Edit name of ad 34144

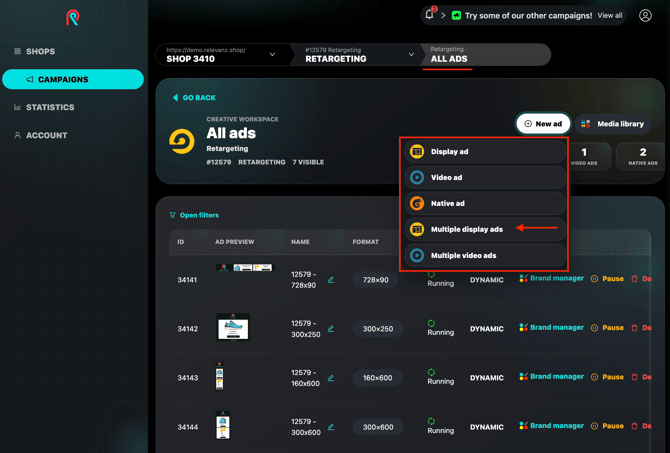tap(330, 427)
